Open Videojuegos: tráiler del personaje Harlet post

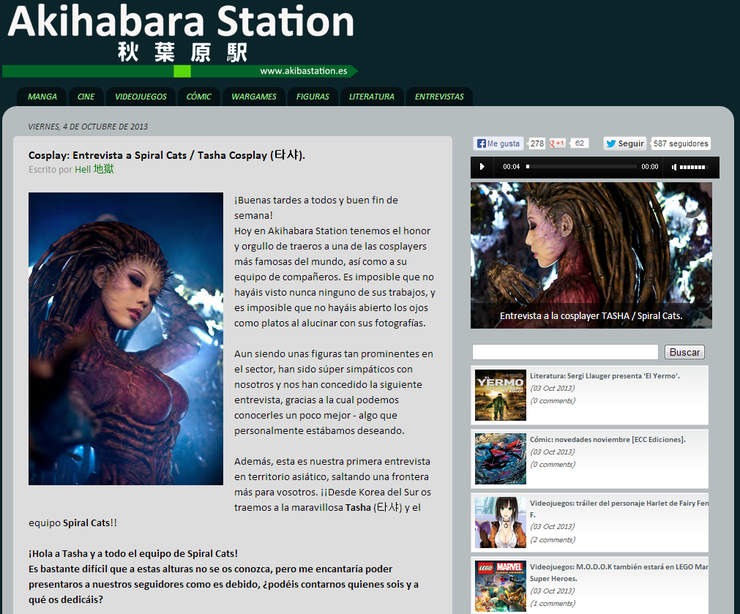point(619,508)
